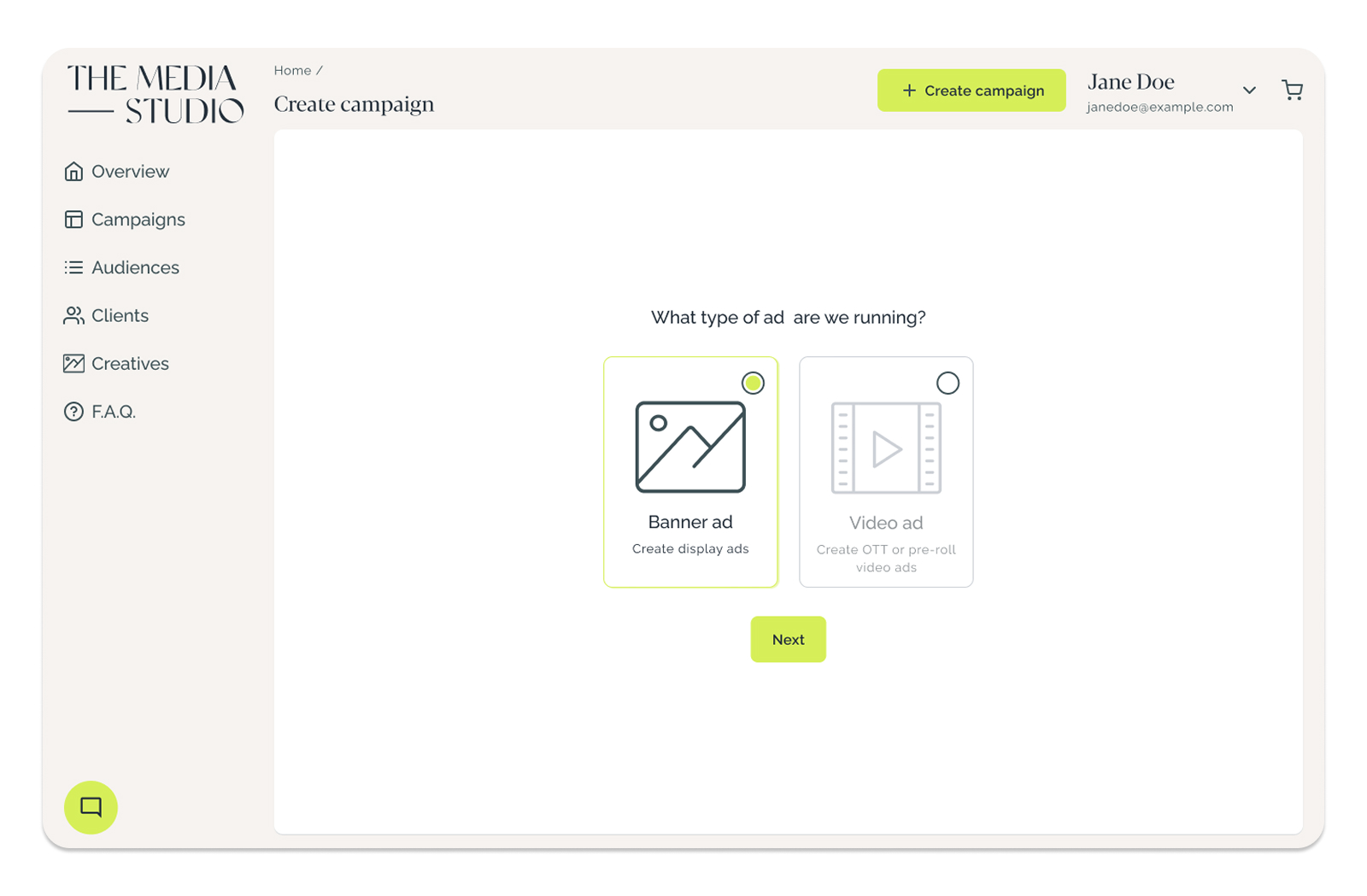Click the Create campaign button

click(x=971, y=91)
